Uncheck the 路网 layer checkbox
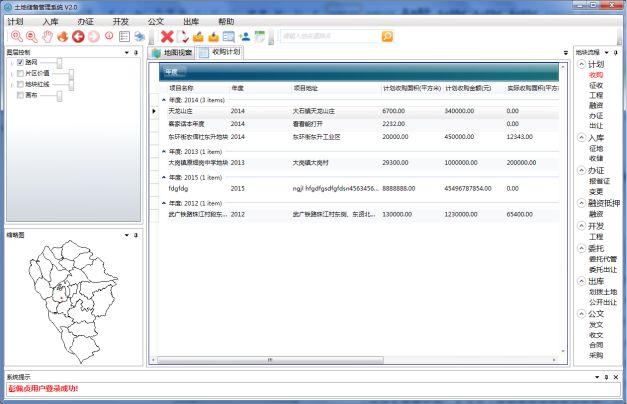The width and height of the screenshot is (627, 404). point(21,62)
